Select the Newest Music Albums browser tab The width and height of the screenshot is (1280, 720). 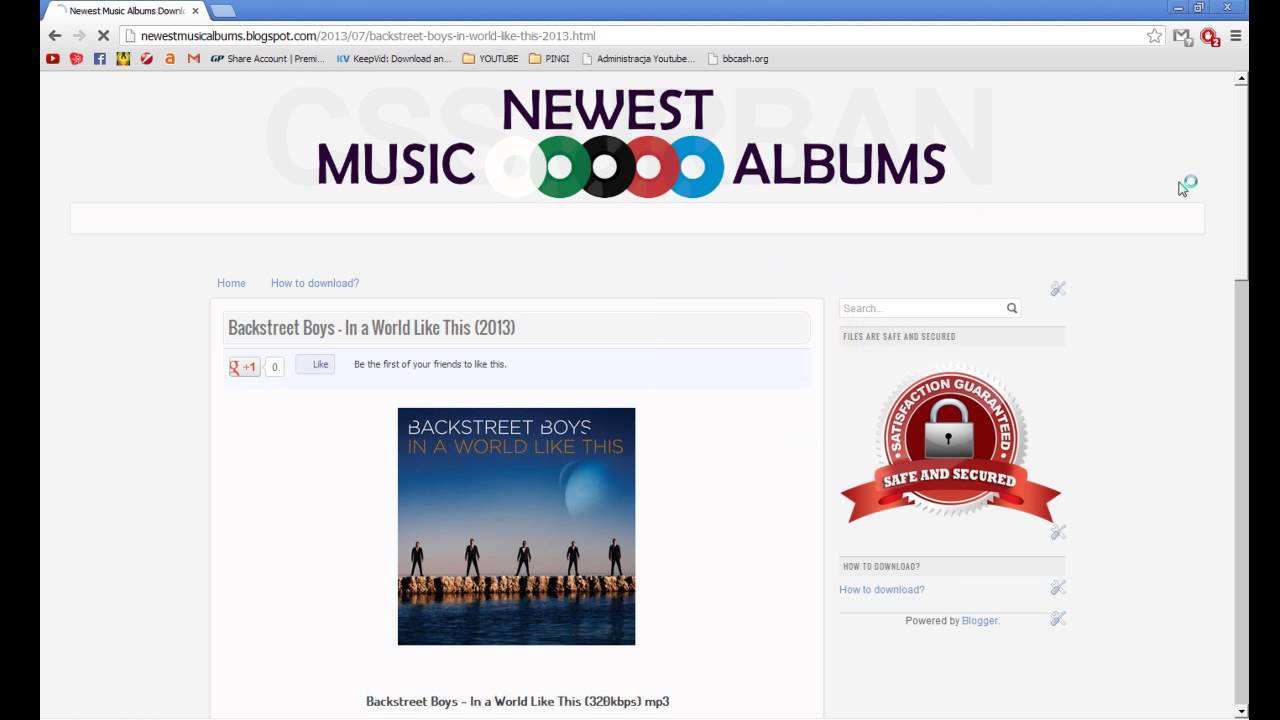point(125,11)
